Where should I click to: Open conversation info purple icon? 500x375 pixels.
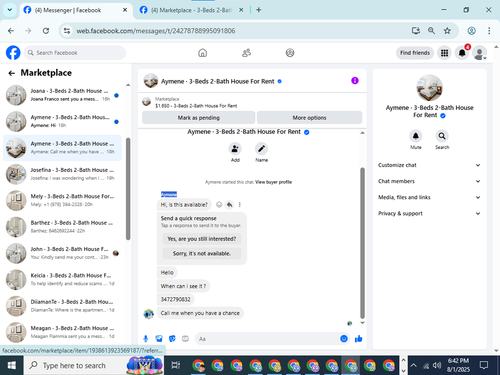click(355, 81)
